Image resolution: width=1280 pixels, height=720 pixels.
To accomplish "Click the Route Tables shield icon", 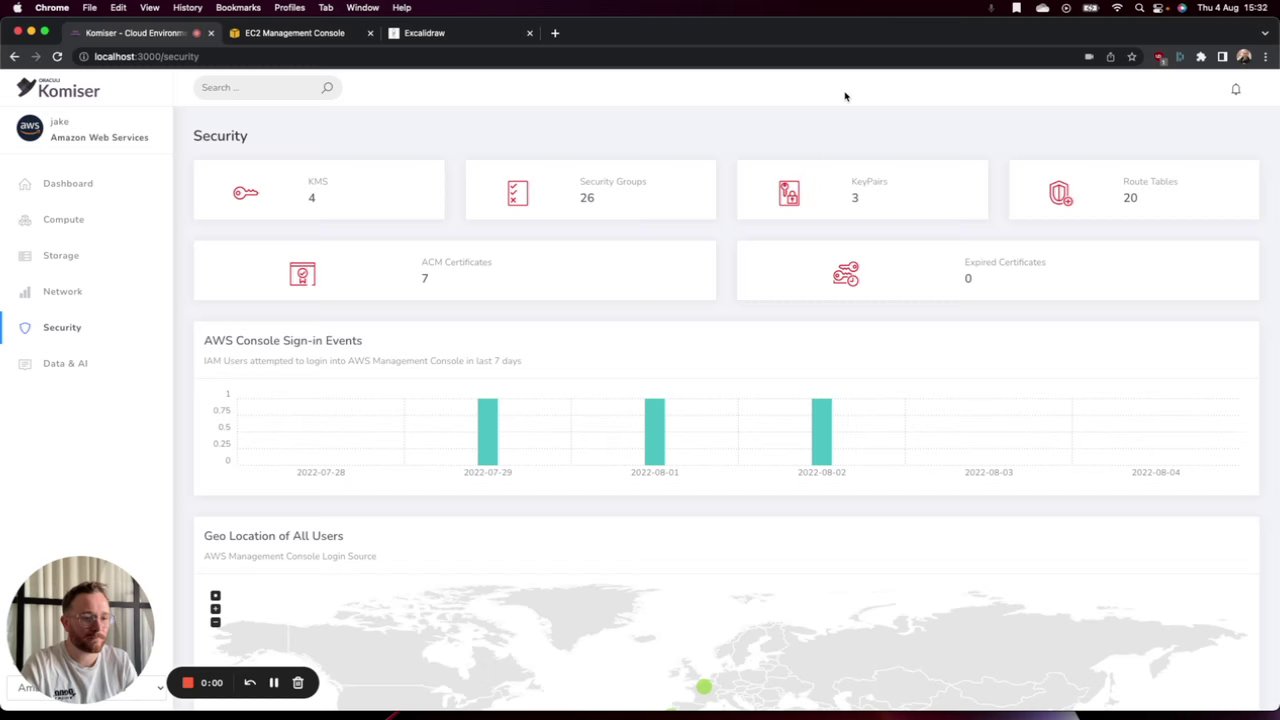I will [x=1061, y=193].
